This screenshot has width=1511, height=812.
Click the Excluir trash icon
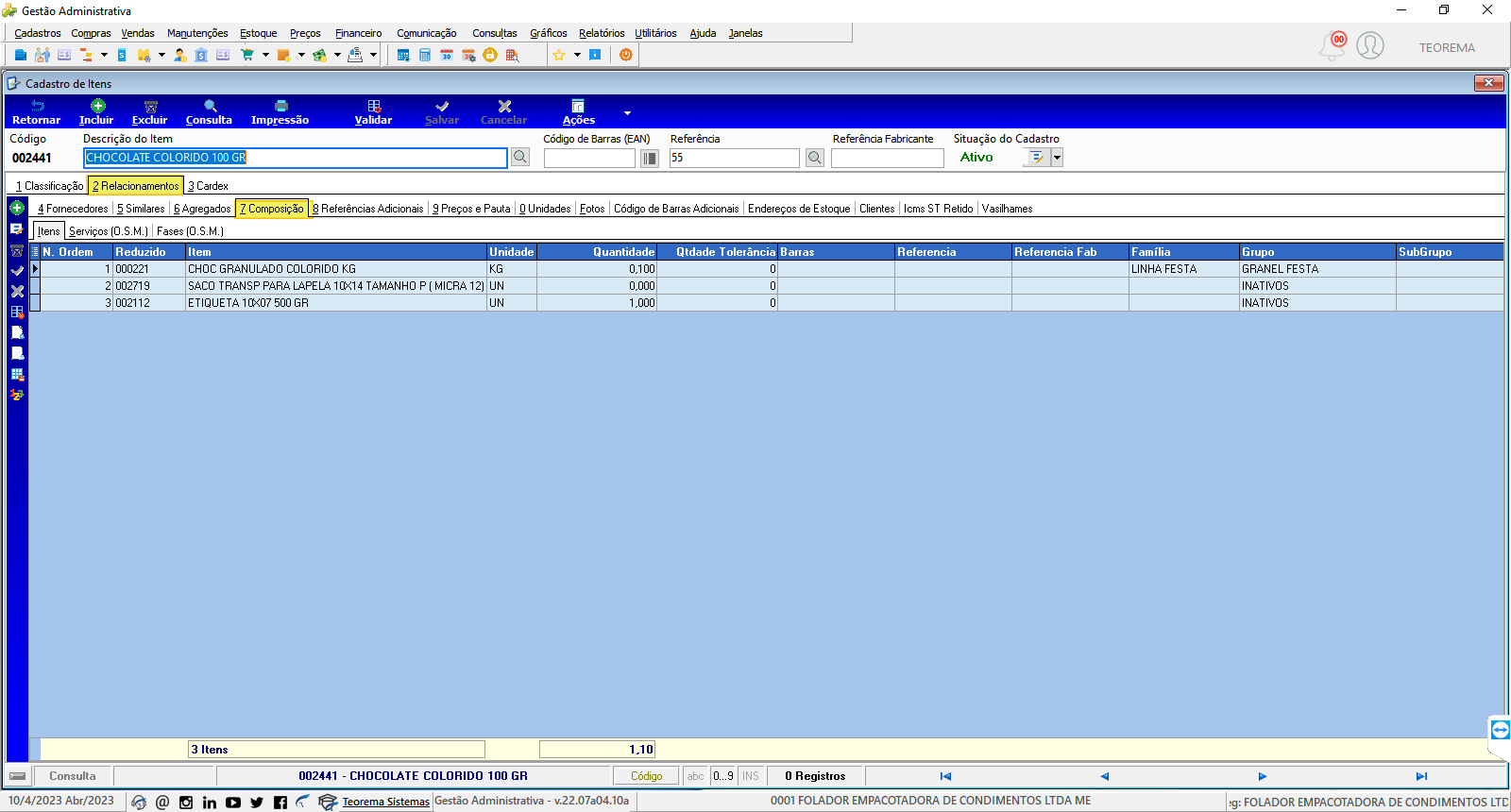[x=150, y=106]
